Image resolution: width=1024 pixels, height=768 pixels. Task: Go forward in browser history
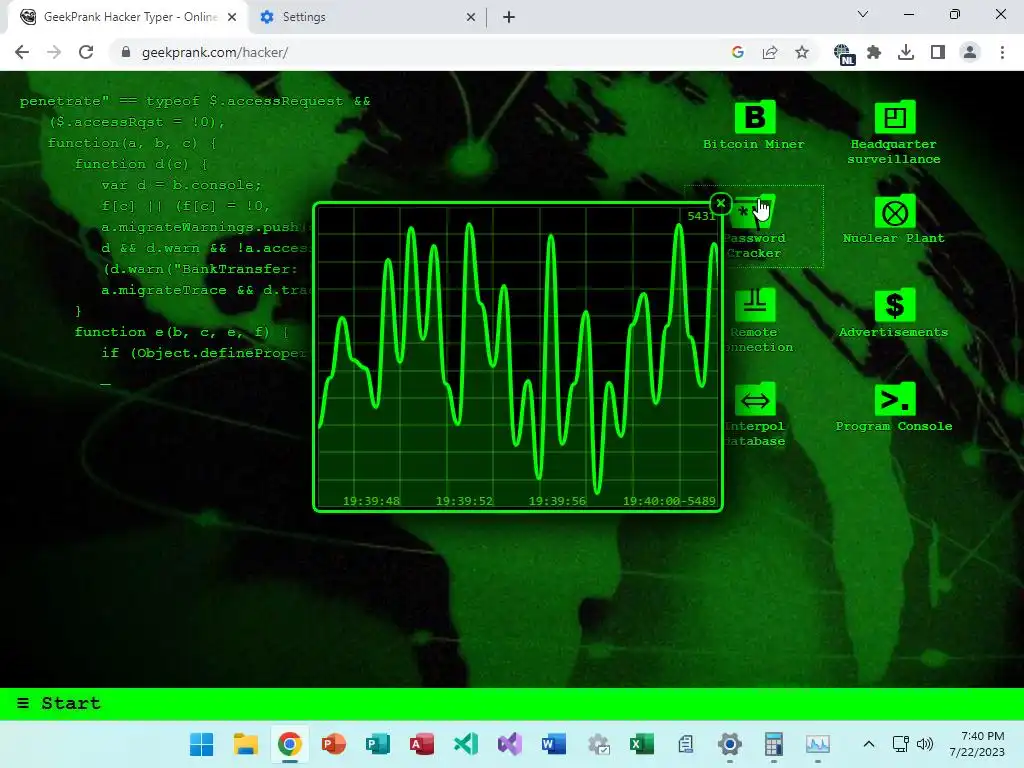click(54, 52)
